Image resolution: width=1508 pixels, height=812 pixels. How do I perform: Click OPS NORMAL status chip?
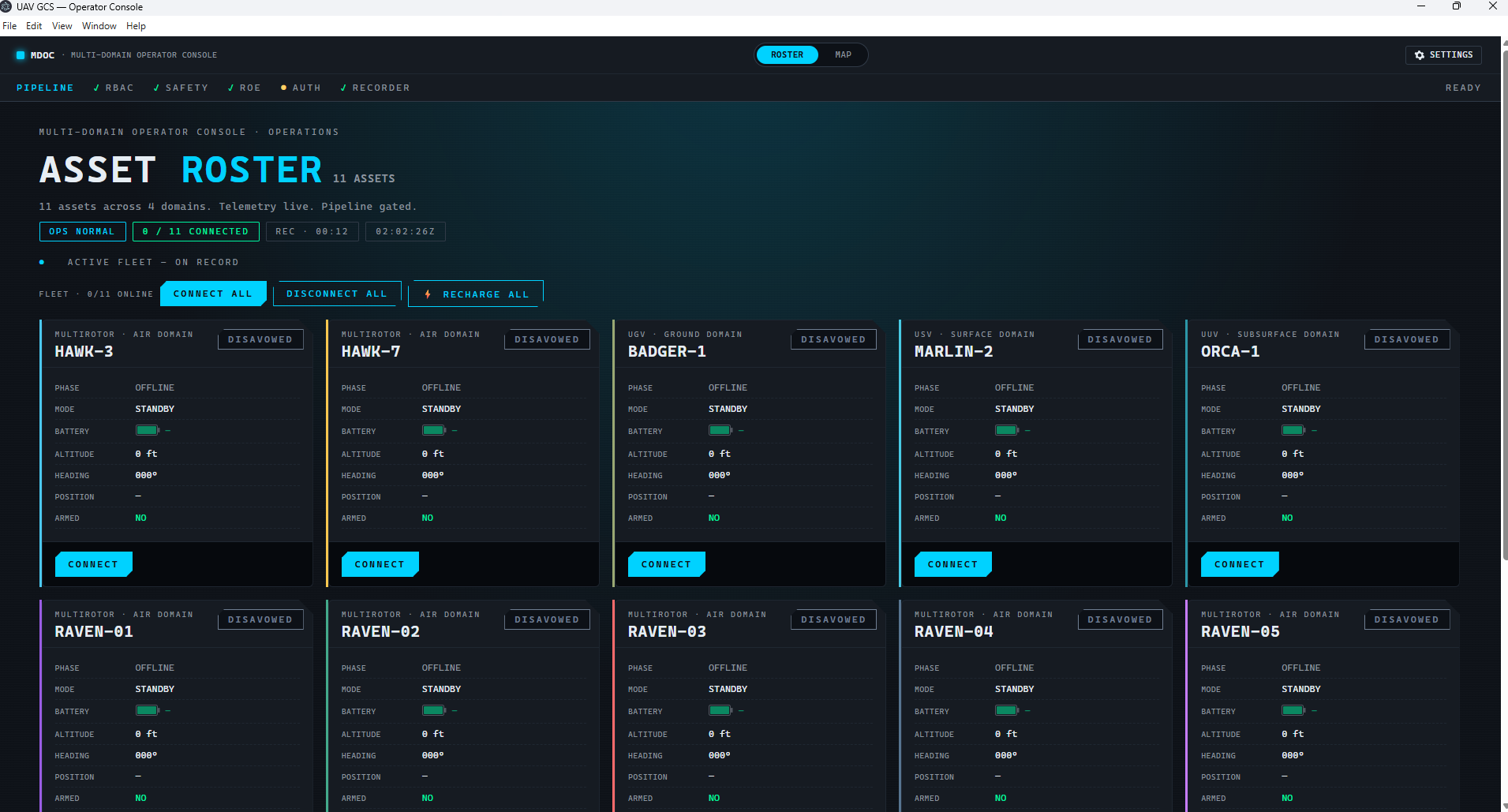pos(82,231)
